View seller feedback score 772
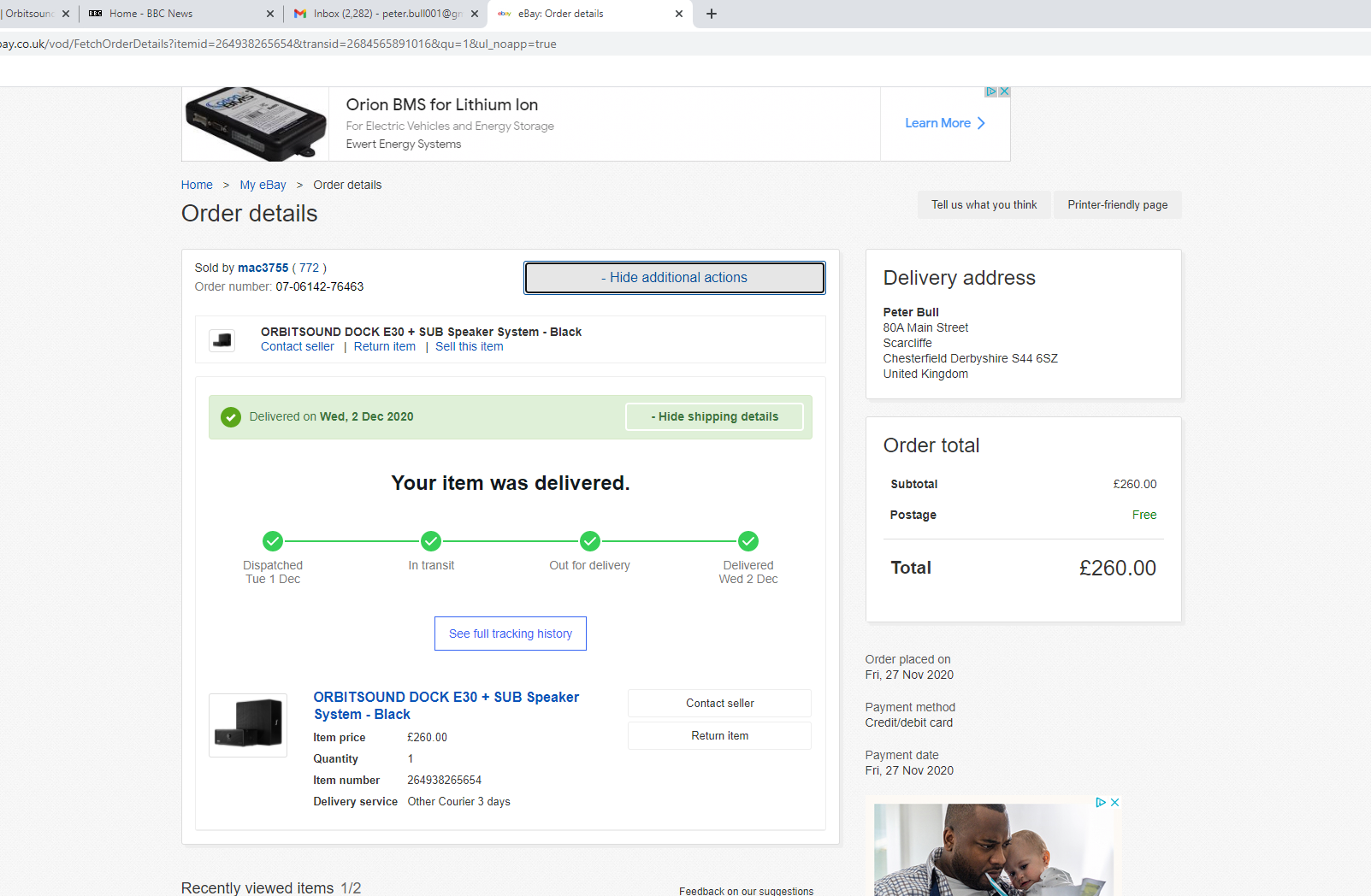This screenshot has height=896, width=1371. point(310,268)
